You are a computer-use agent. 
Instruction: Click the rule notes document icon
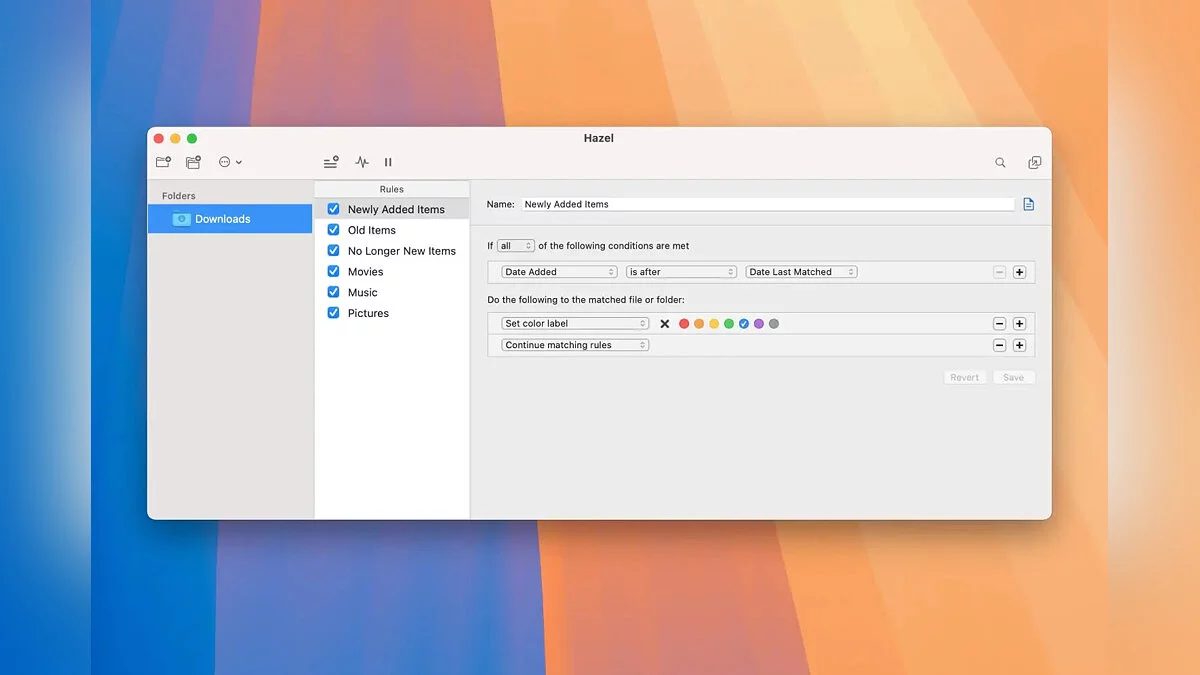[1028, 204]
